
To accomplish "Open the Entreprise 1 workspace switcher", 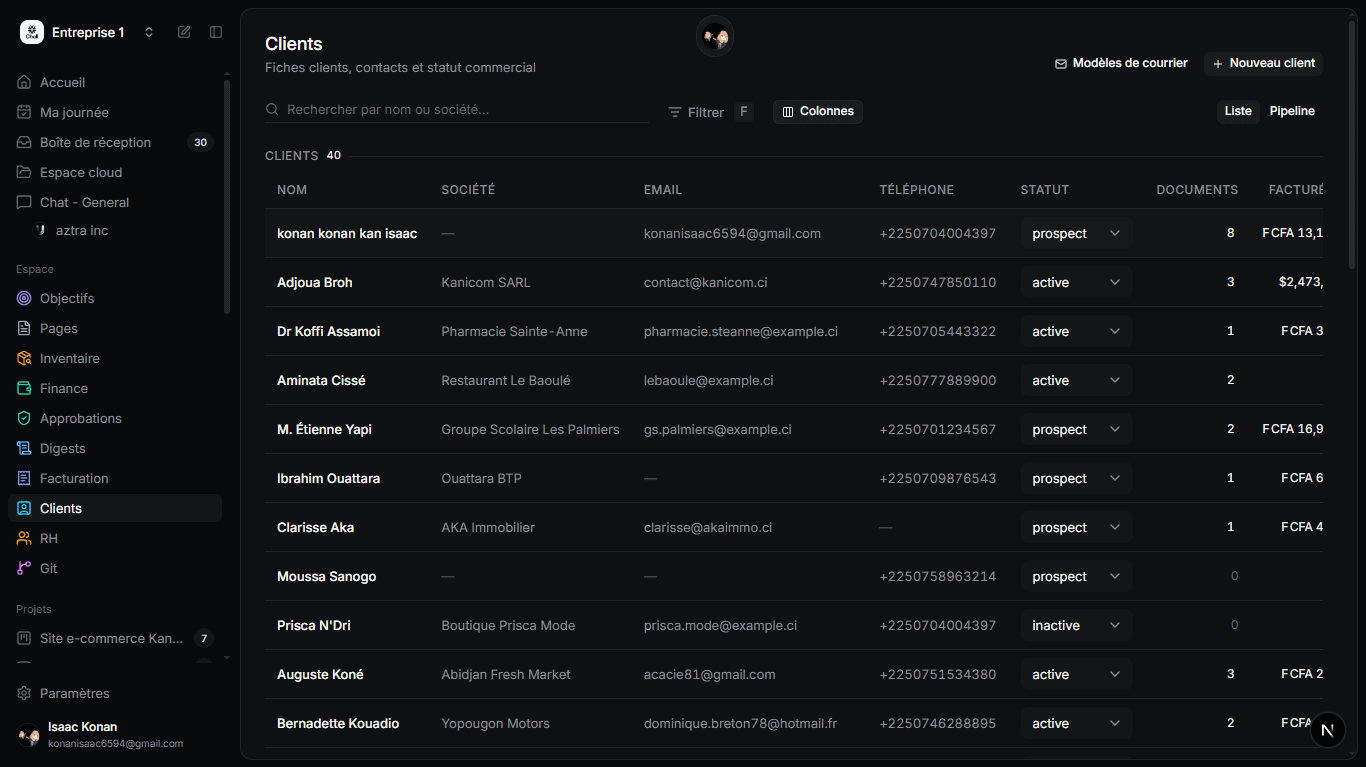I will (x=88, y=32).
